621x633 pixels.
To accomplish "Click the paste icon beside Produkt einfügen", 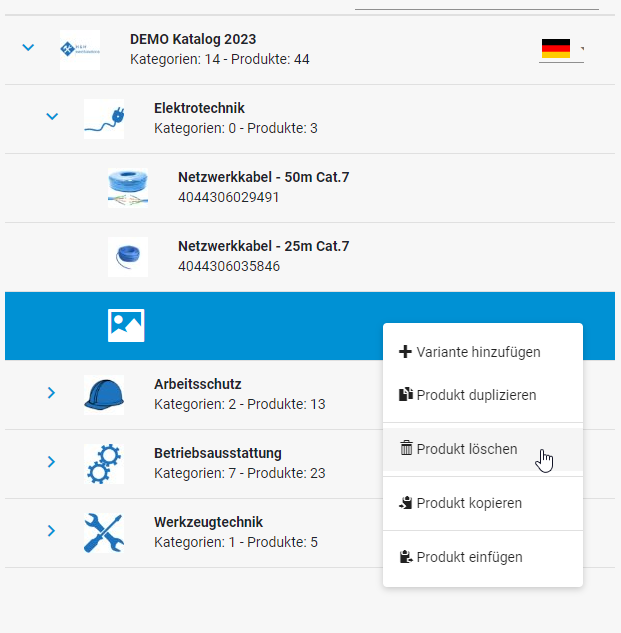I will coord(406,557).
